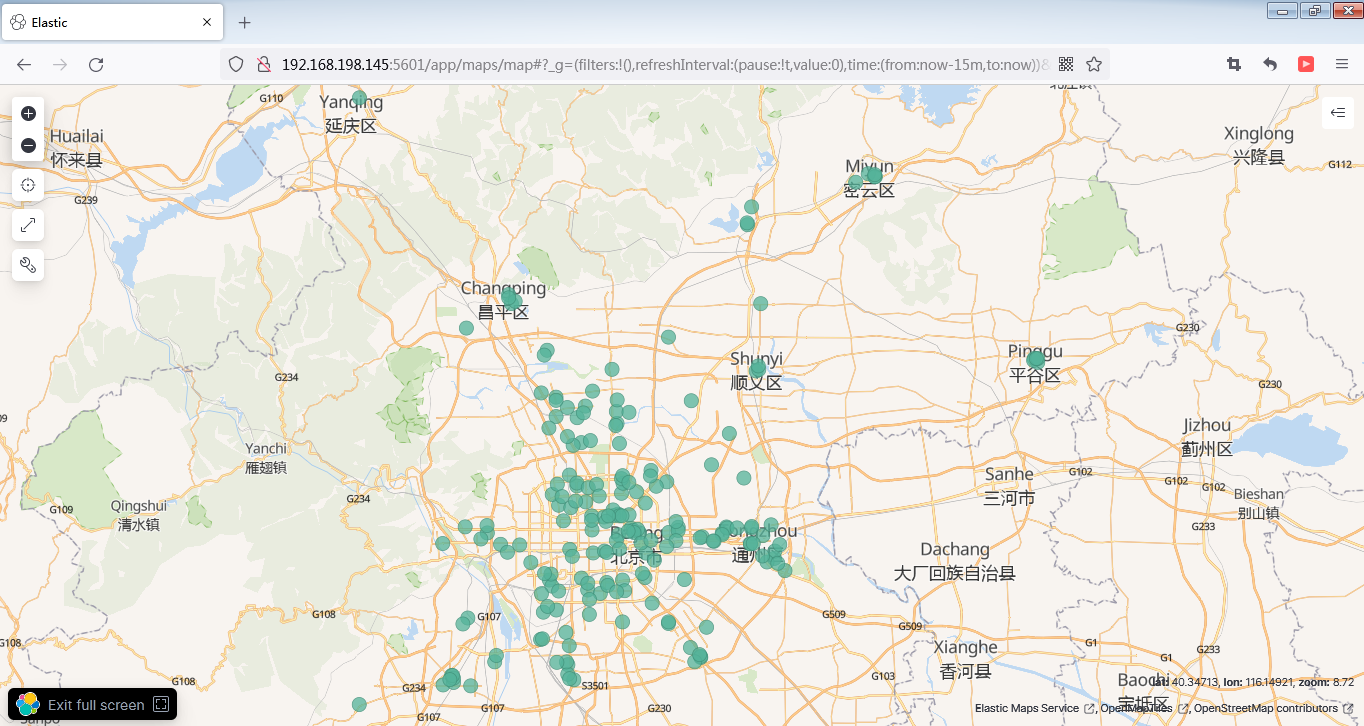This screenshot has width=1364, height=726.
Task: Open the map tools wrench icon
Action: point(28,265)
